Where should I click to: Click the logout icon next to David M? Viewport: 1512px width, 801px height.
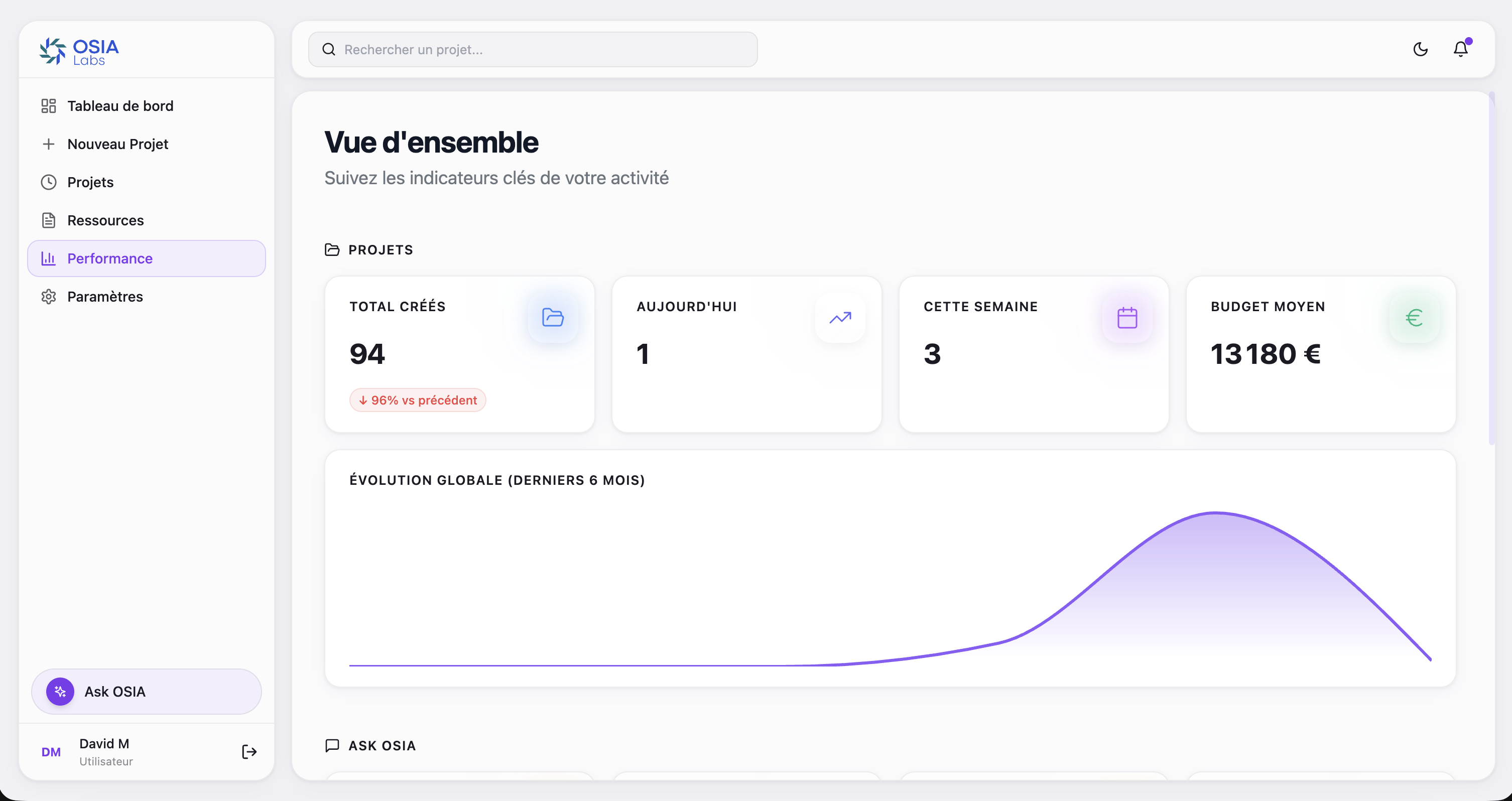(249, 752)
